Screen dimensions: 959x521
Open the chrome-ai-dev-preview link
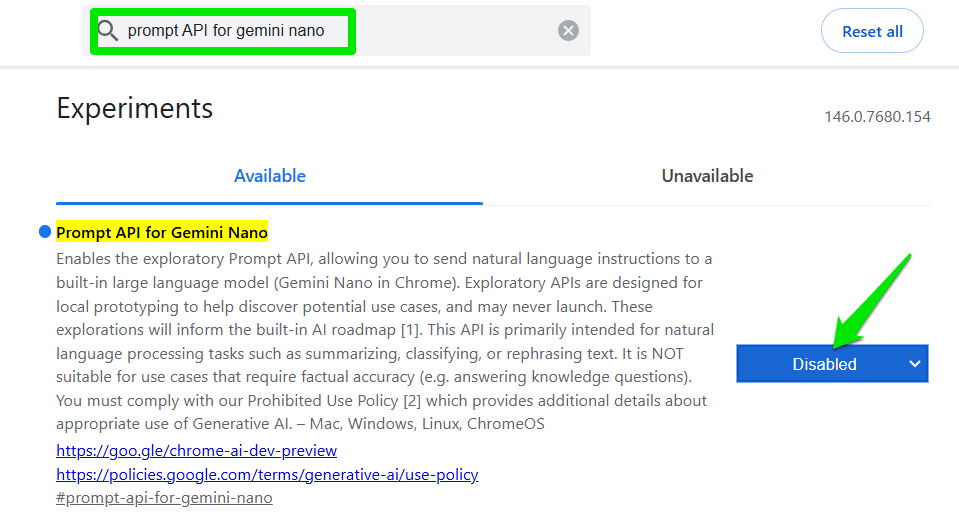196,451
